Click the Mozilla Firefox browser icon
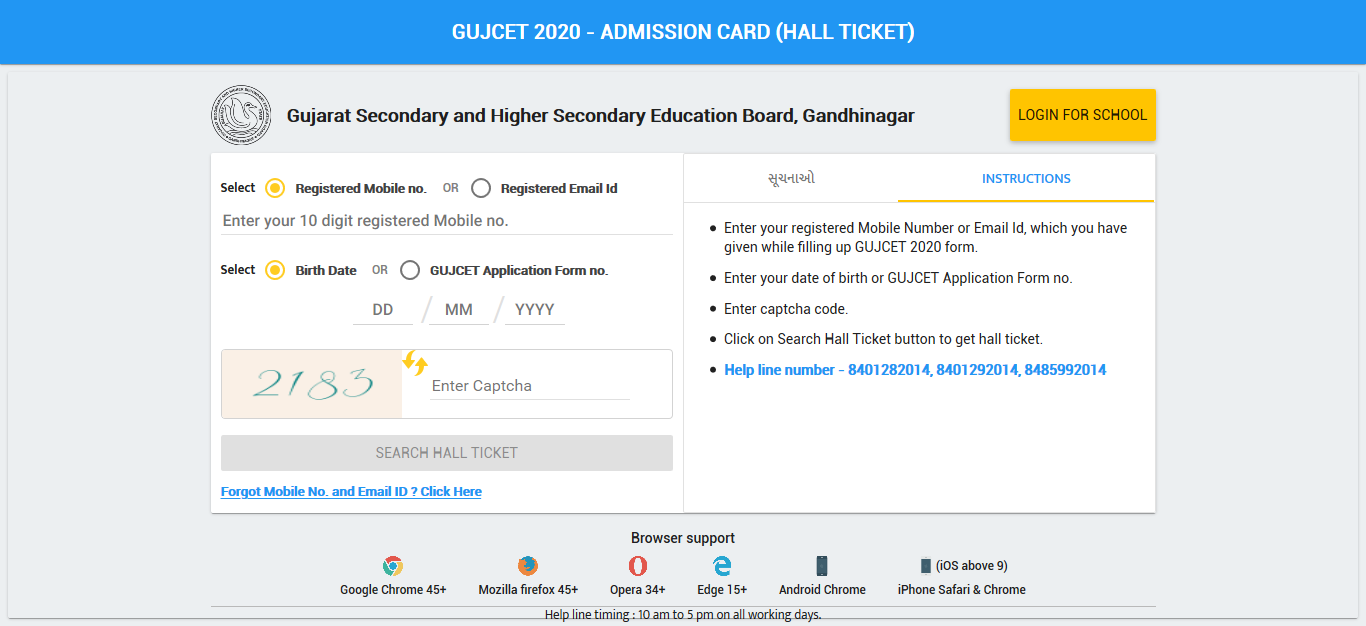Viewport: 1366px width, 626px height. coord(528,566)
